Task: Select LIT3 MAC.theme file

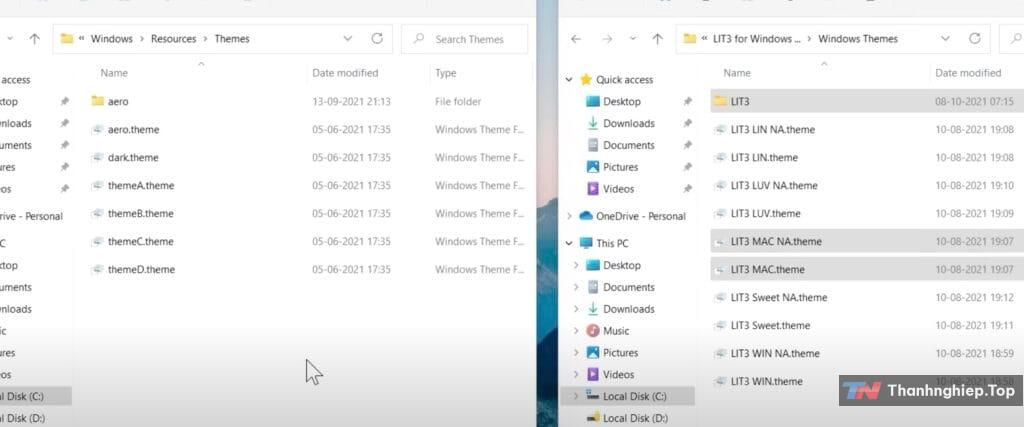Action: pyautogui.click(x=767, y=269)
